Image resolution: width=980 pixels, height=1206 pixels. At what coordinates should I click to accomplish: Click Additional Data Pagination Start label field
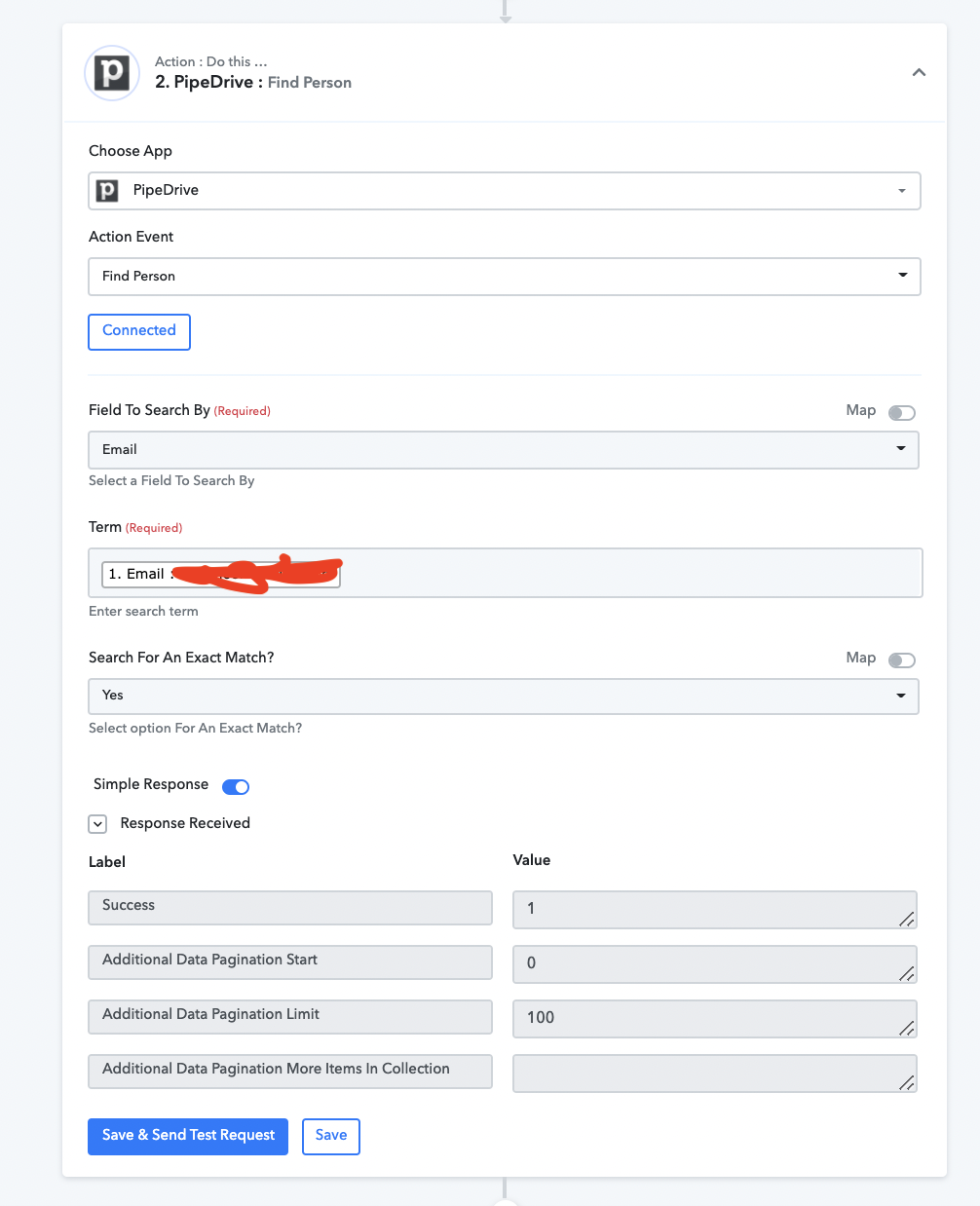(290, 961)
